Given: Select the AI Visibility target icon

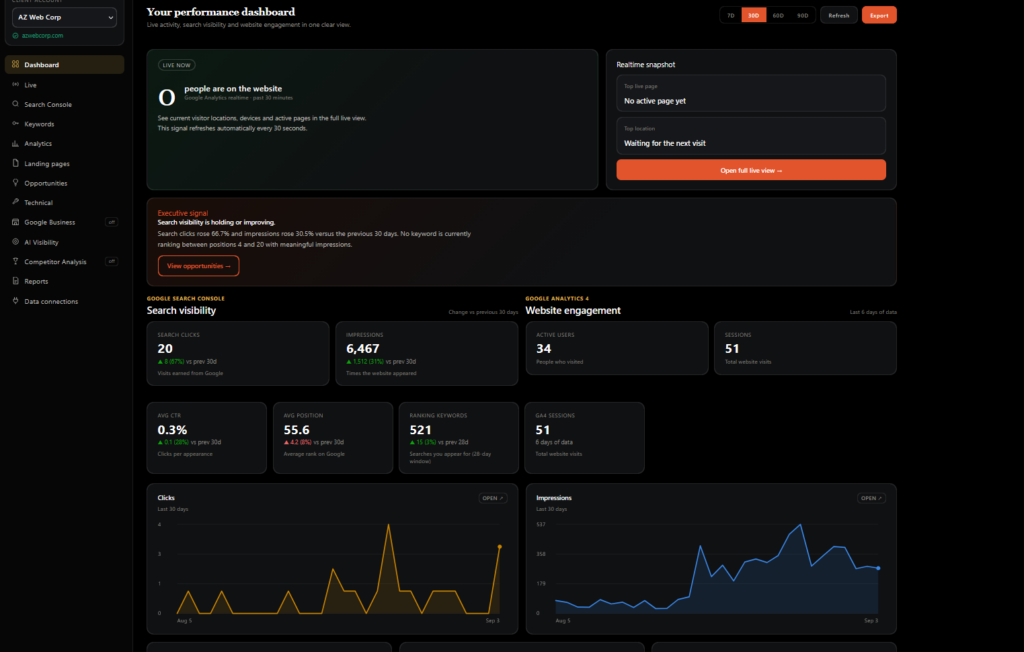Looking at the screenshot, I should click(16, 242).
